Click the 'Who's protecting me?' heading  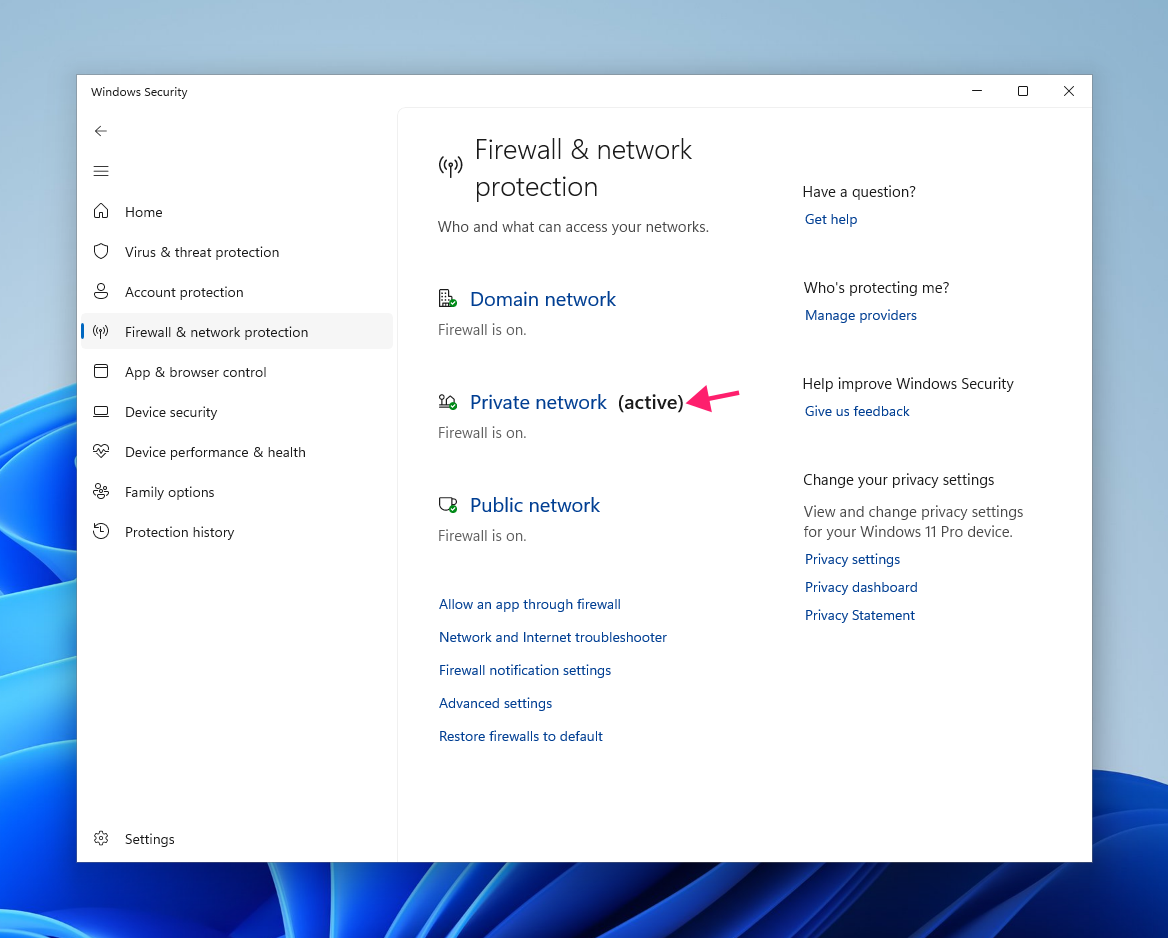pos(875,288)
